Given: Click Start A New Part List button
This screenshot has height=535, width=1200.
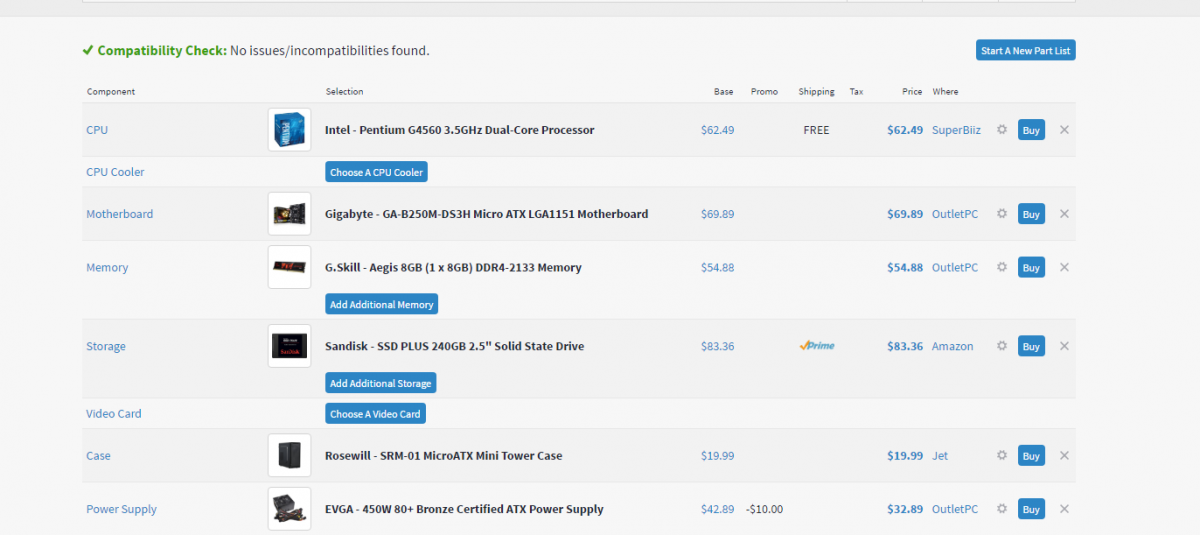Looking at the screenshot, I should coord(1025,50).
